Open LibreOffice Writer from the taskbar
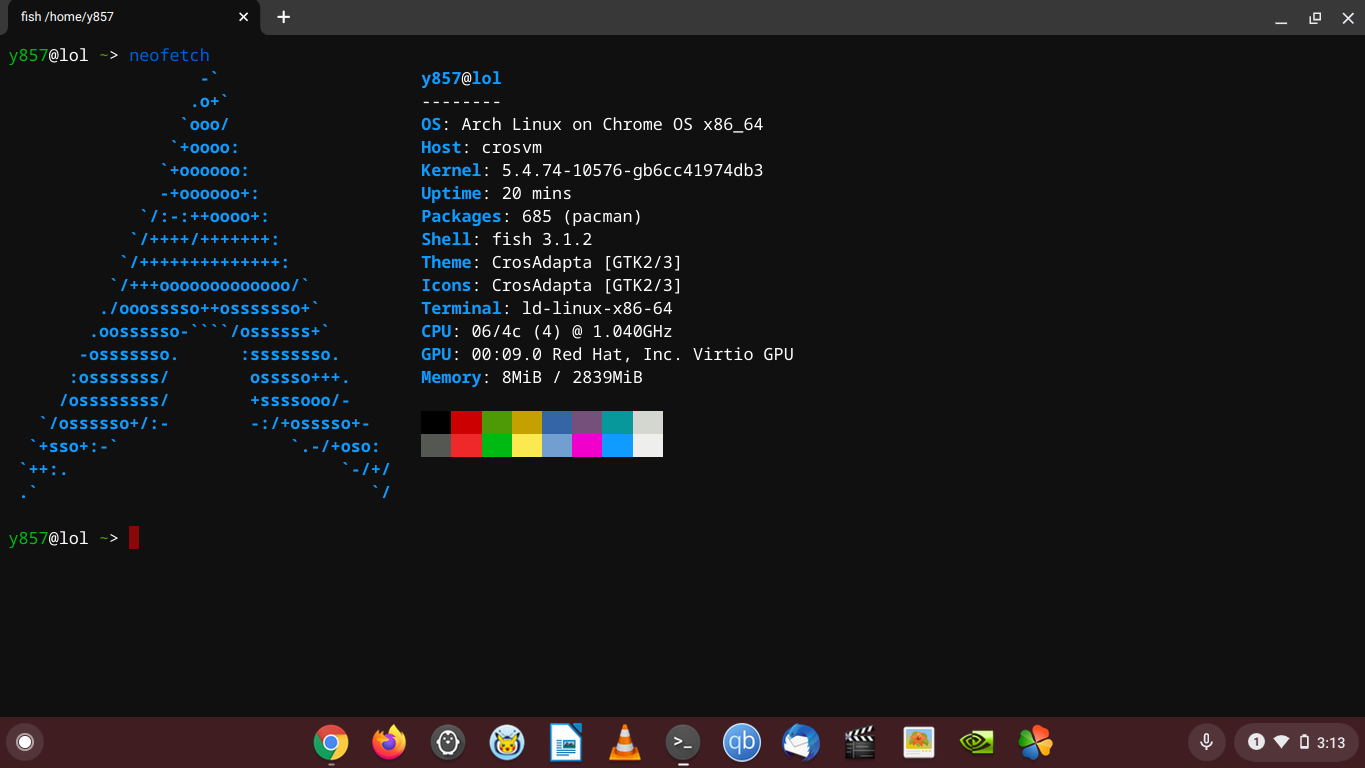The height and width of the screenshot is (768, 1365). click(x=565, y=742)
